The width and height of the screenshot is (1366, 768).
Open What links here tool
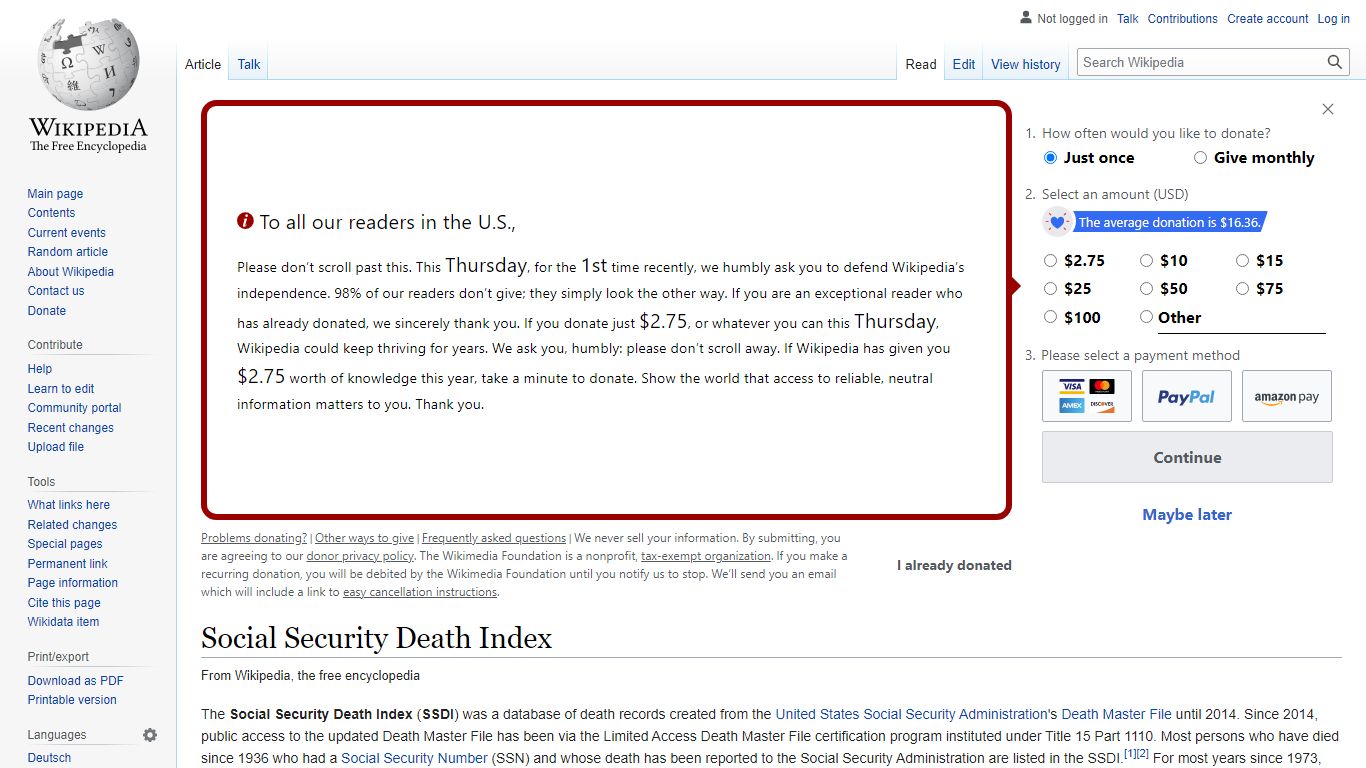pos(69,505)
